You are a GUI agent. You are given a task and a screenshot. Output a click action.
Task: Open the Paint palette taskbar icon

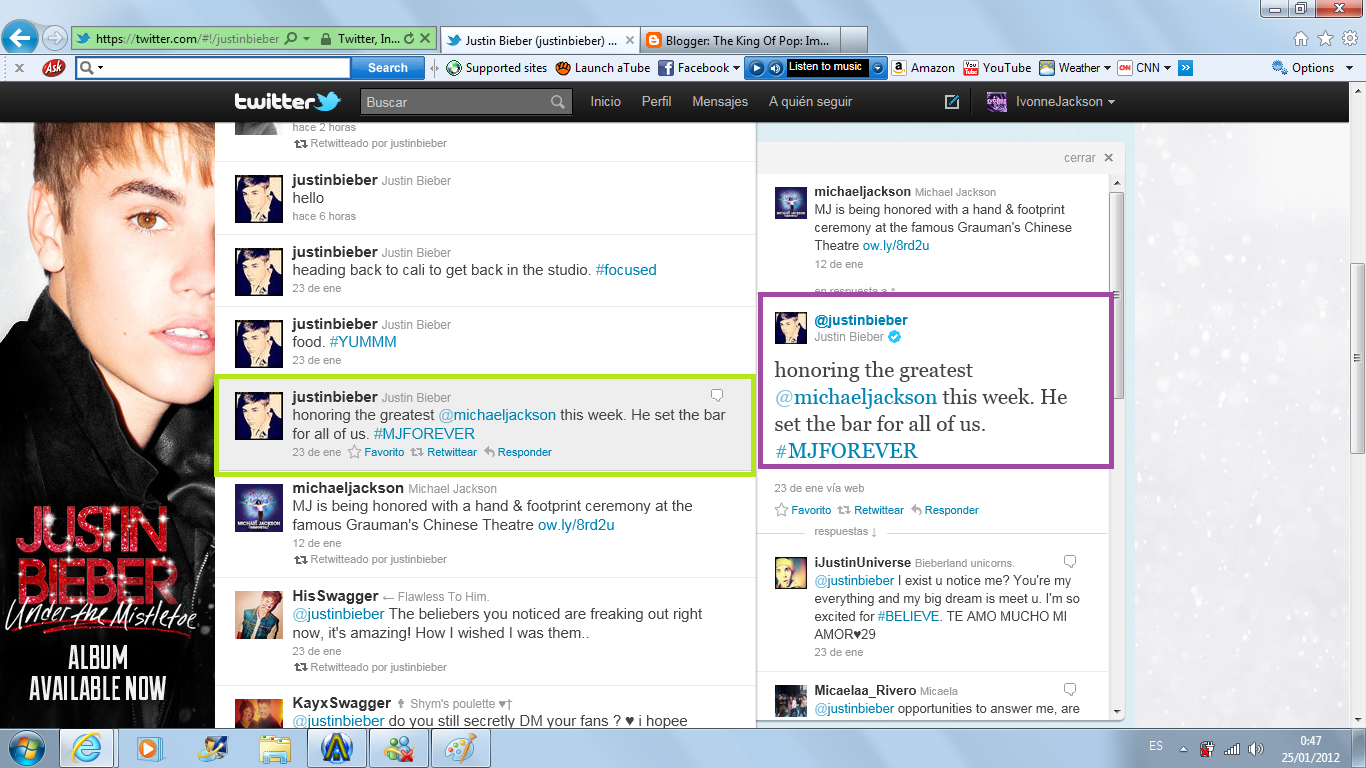[x=460, y=748]
